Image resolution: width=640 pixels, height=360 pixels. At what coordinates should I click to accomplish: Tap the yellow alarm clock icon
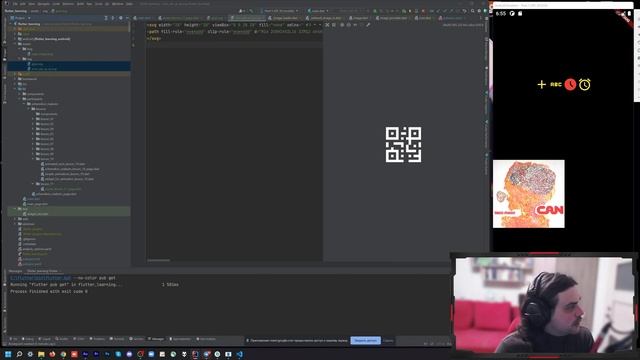point(584,84)
